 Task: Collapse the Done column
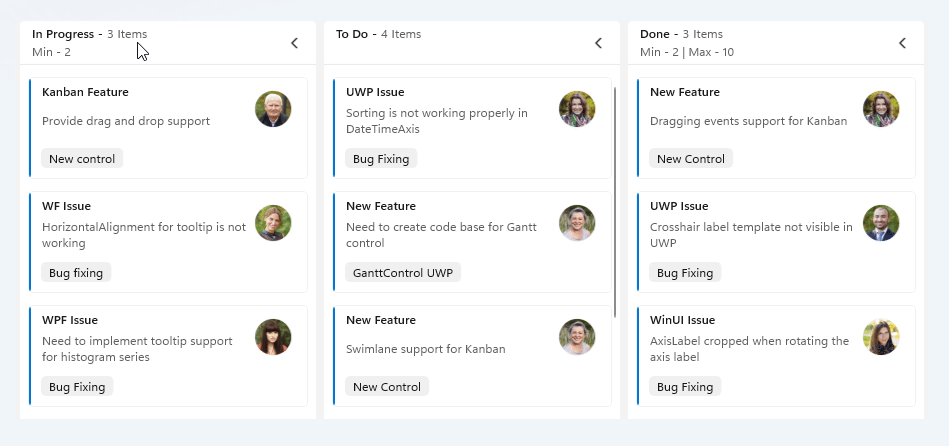[x=902, y=43]
